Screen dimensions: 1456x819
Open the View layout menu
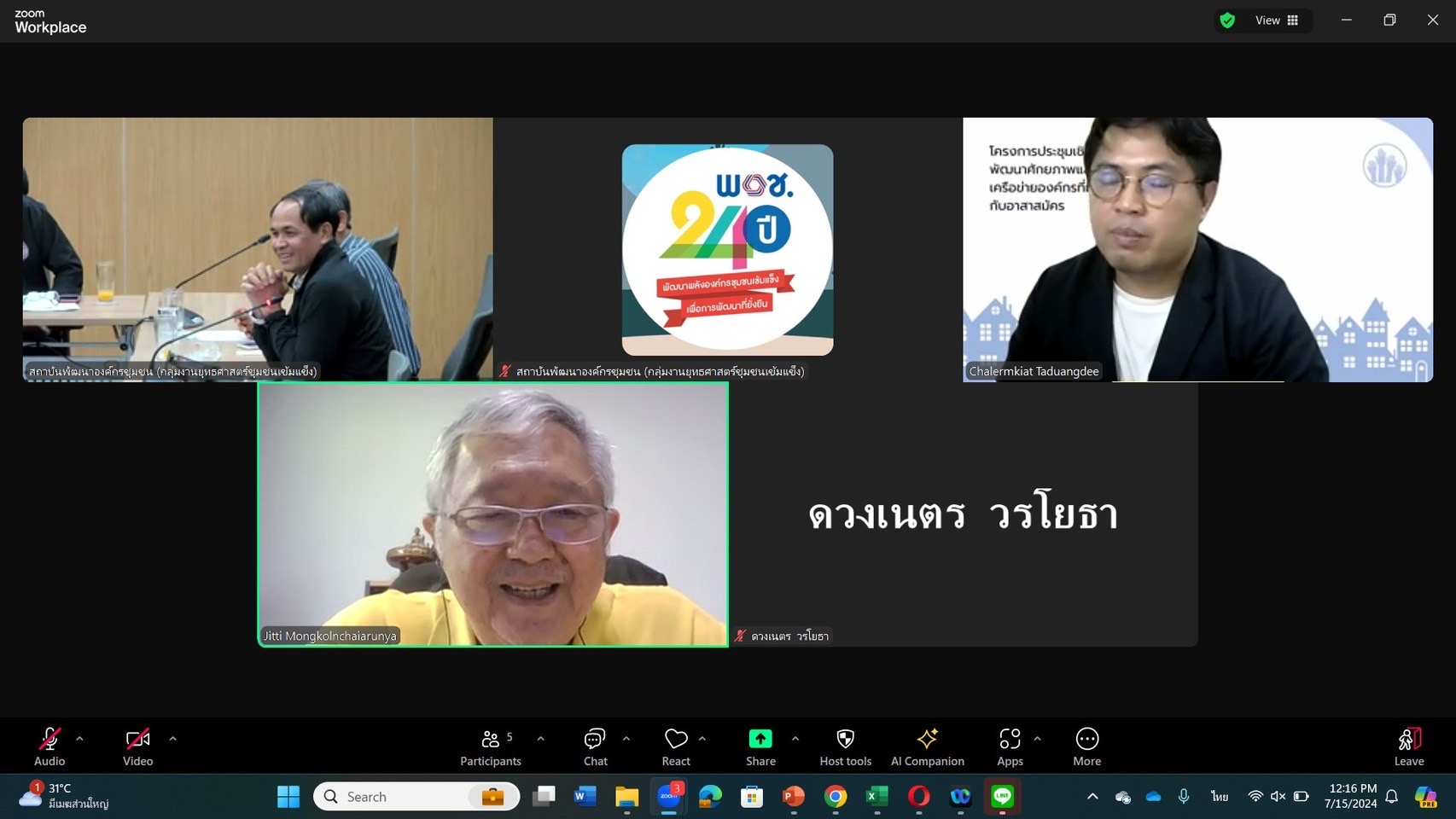[1276, 20]
